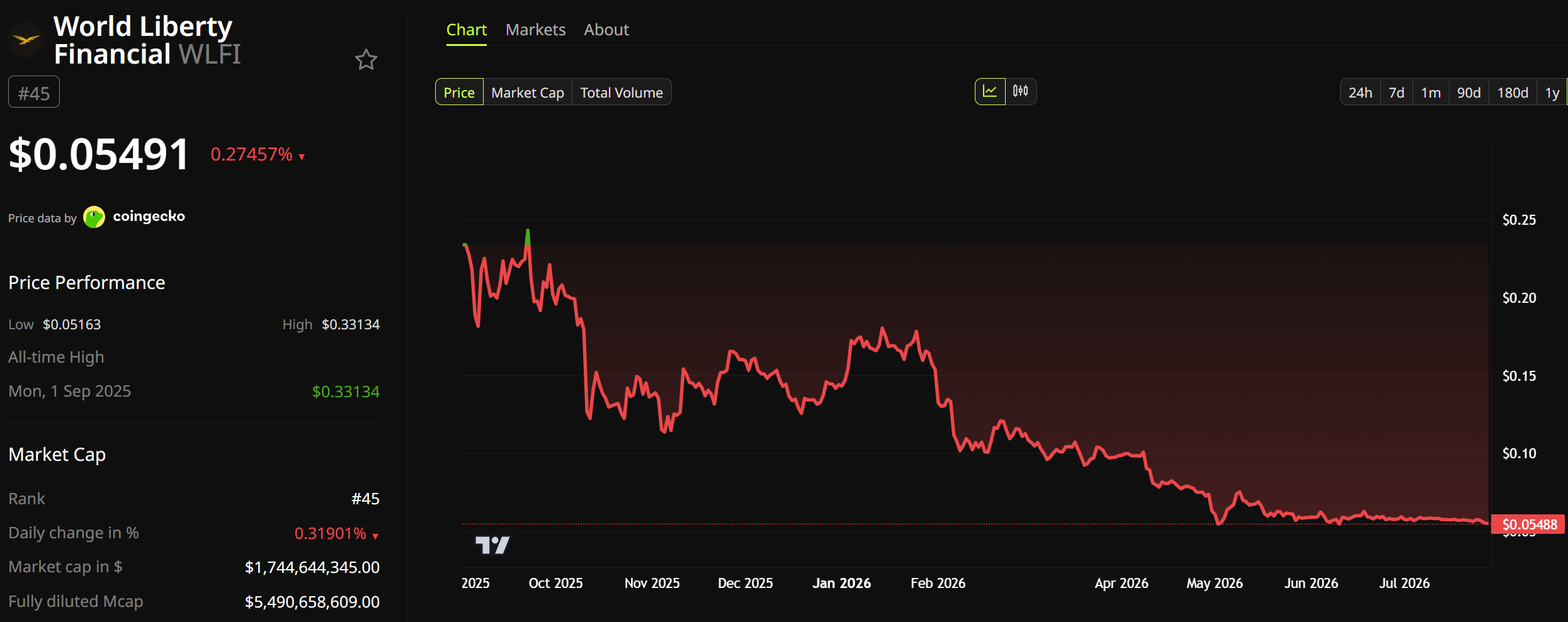Click the Price Performance heading
Viewport: 1568px width, 622px height.
[87, 283]
